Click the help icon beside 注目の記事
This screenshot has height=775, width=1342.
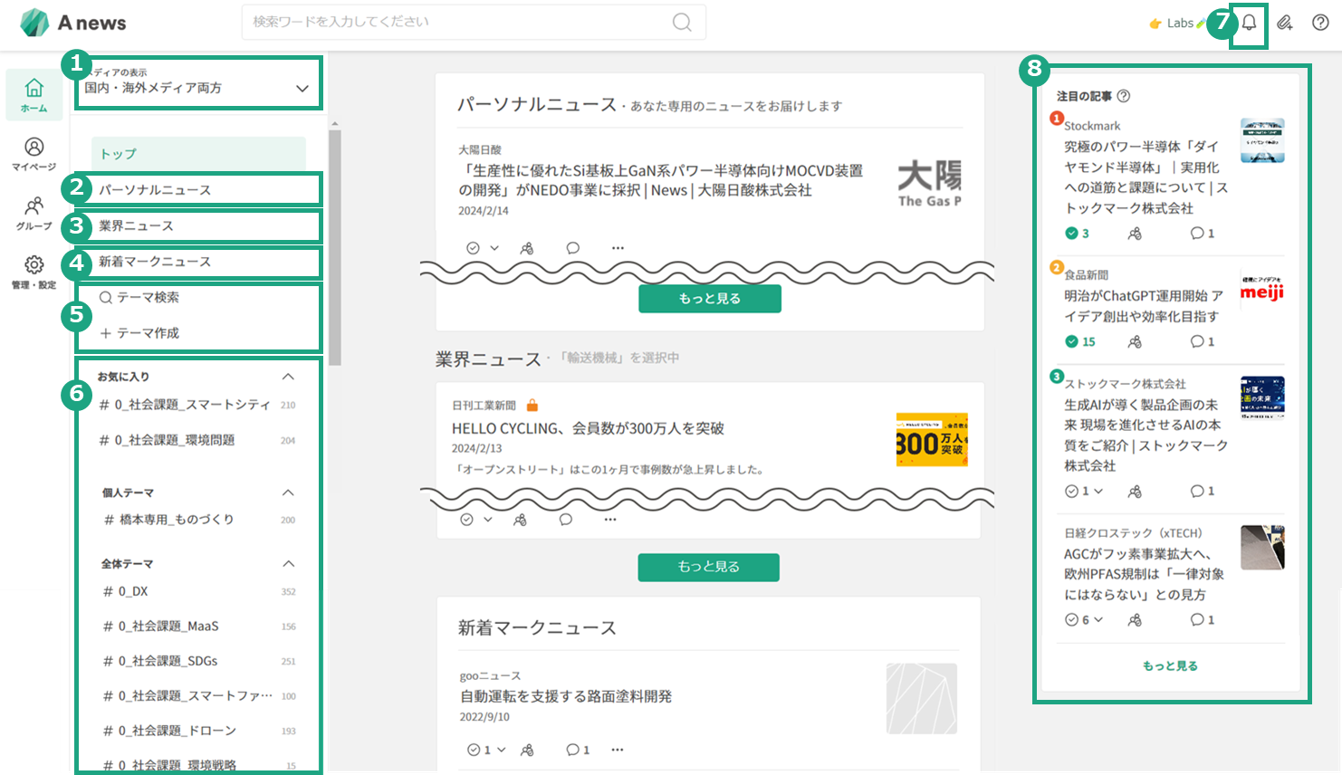1123,96
